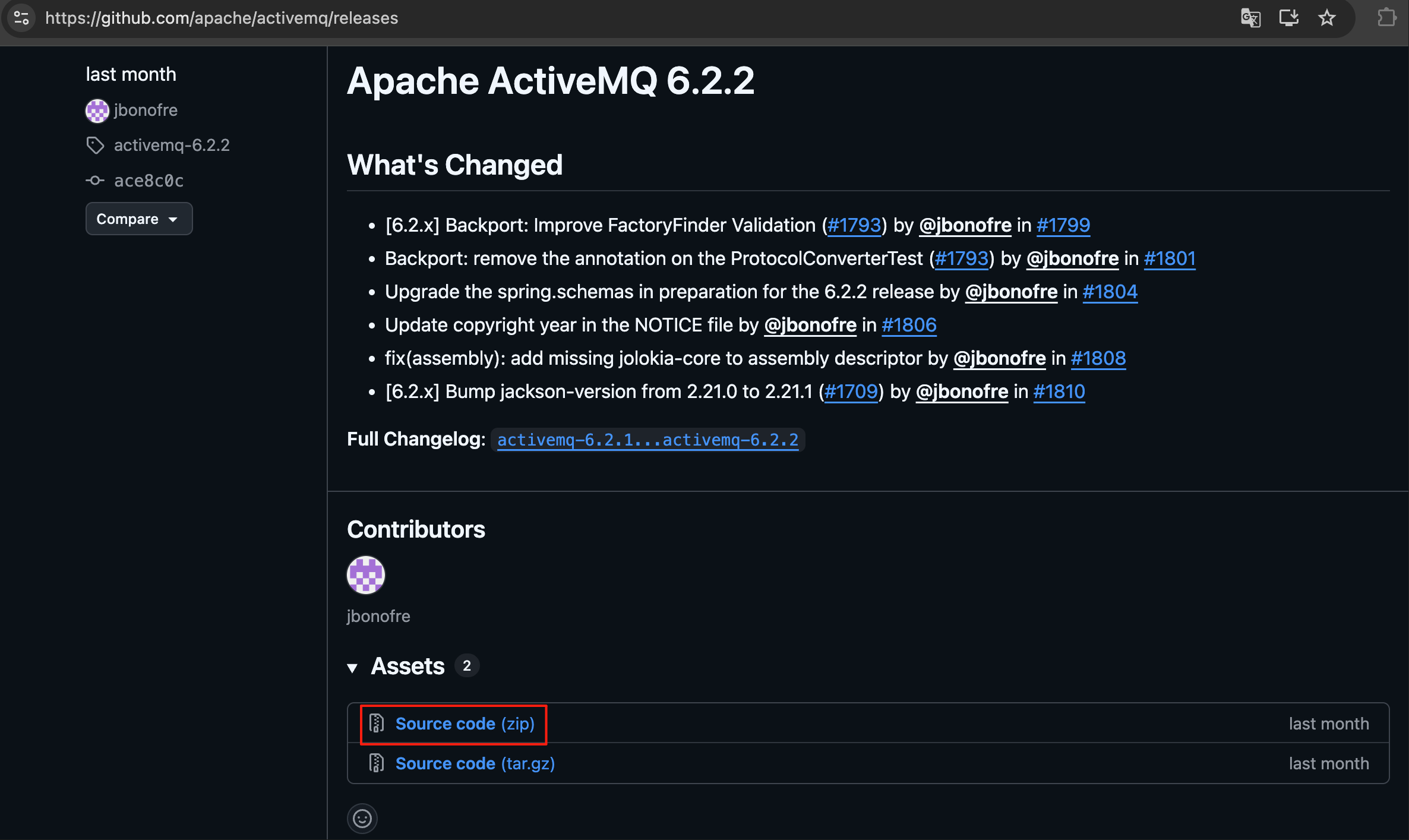Click the zip file icon for Source code

pos(377,724)
